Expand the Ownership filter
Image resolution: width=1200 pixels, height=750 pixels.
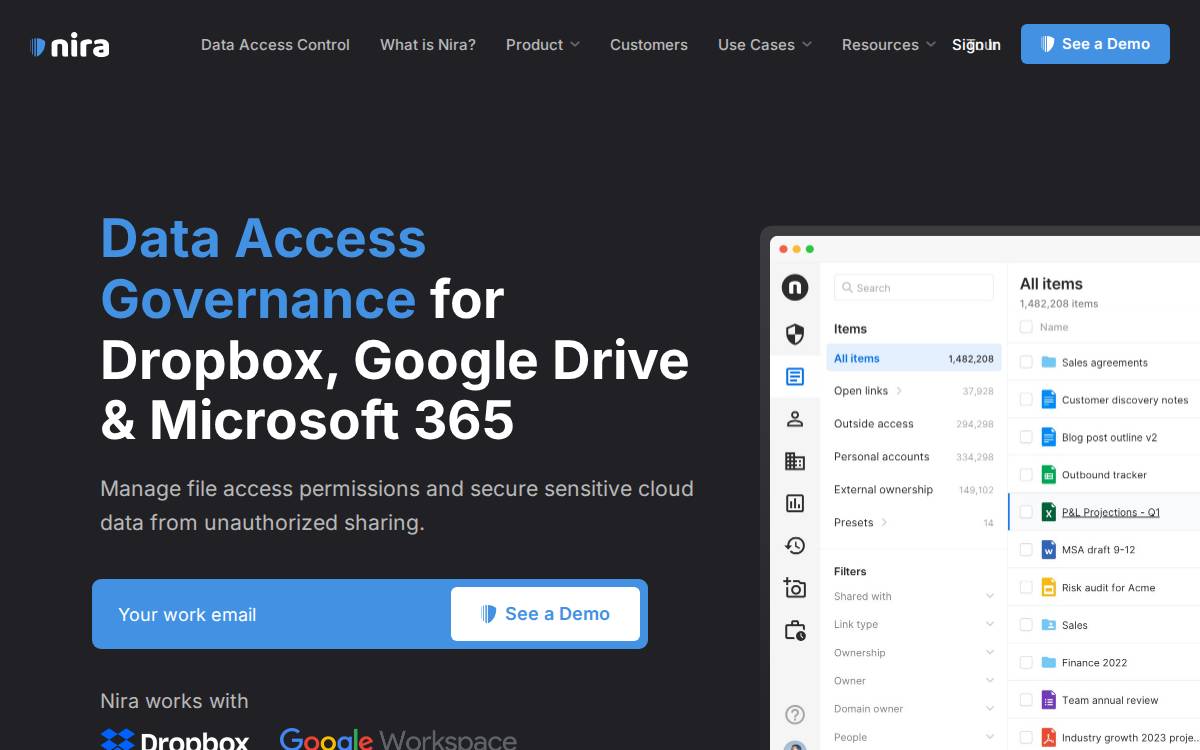tap(914, 653)
